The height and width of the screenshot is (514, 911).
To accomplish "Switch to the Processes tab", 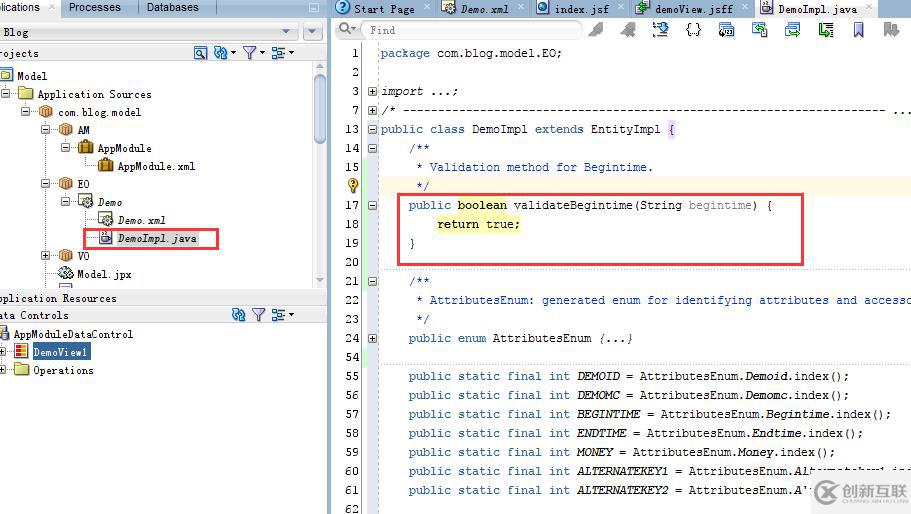I will (x=95, y=8).
